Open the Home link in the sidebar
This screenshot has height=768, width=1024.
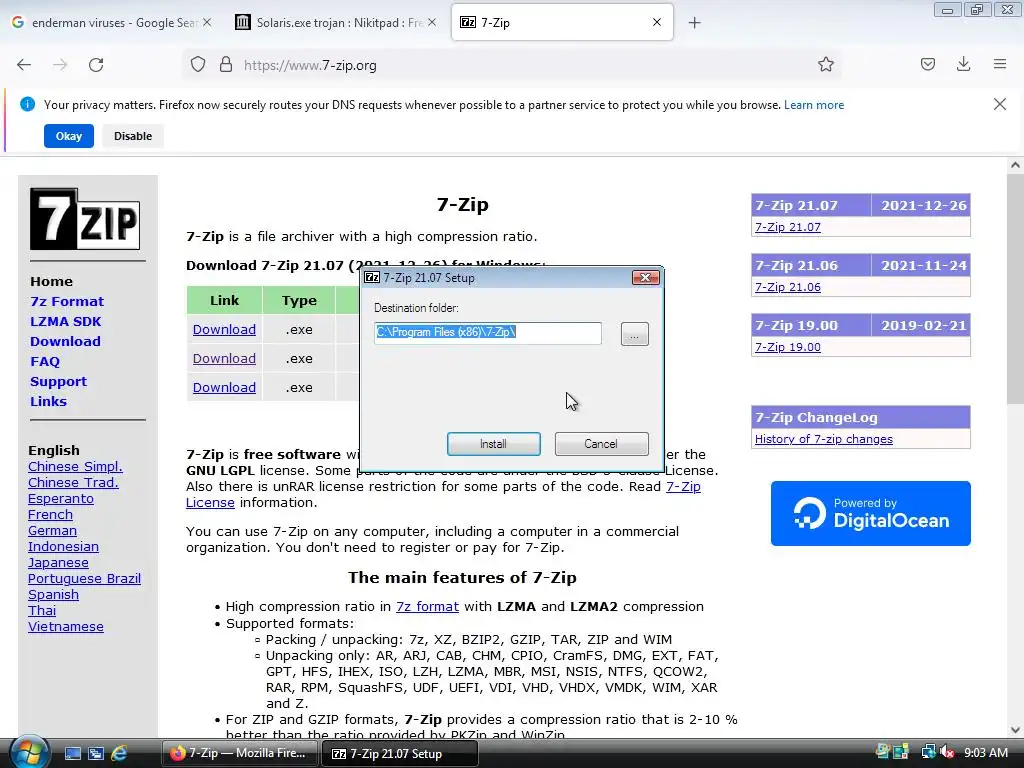pos(51,281)
